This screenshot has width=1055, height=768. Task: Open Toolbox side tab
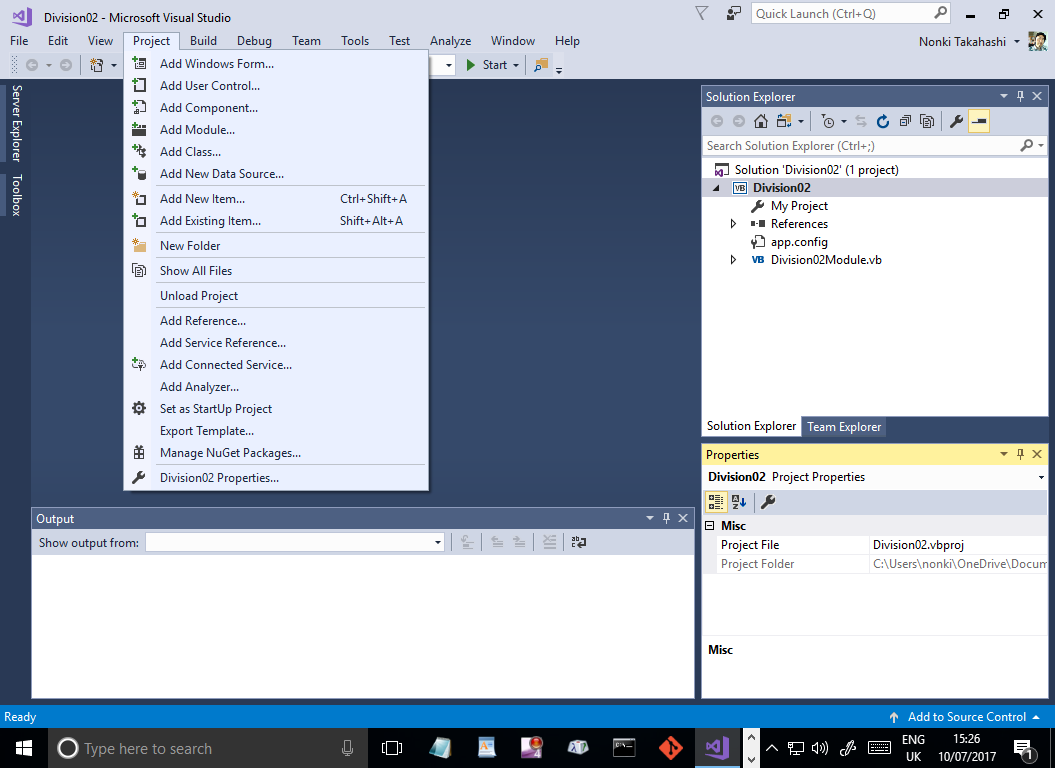17,195
